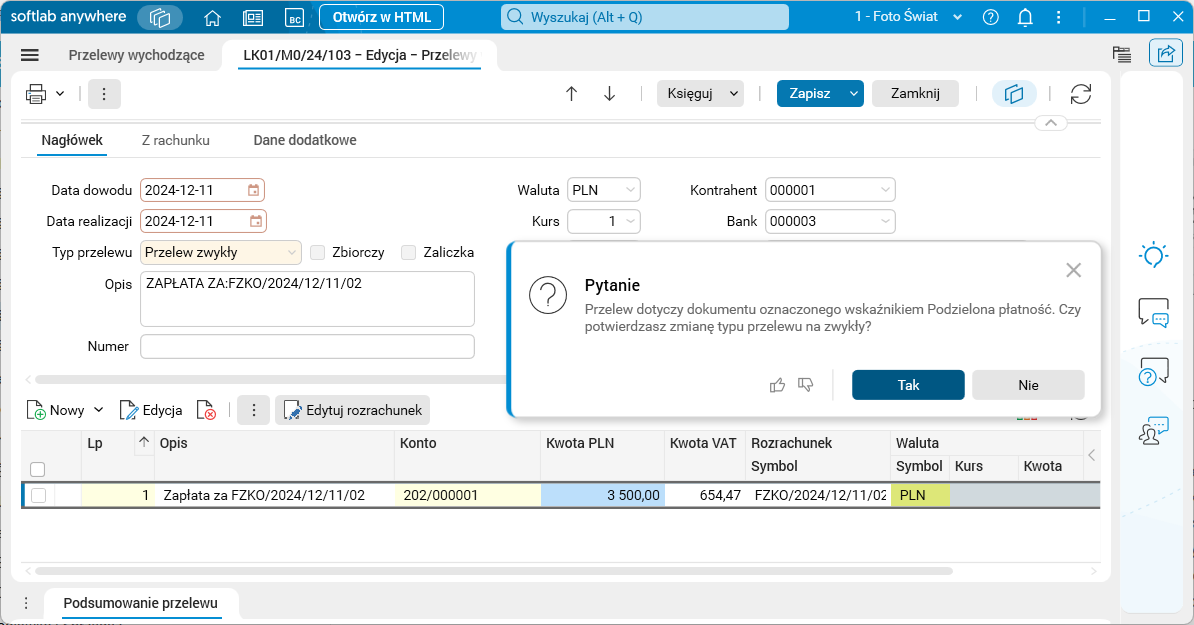Click thumbs up in Pytanie dialog

[777, 385]
